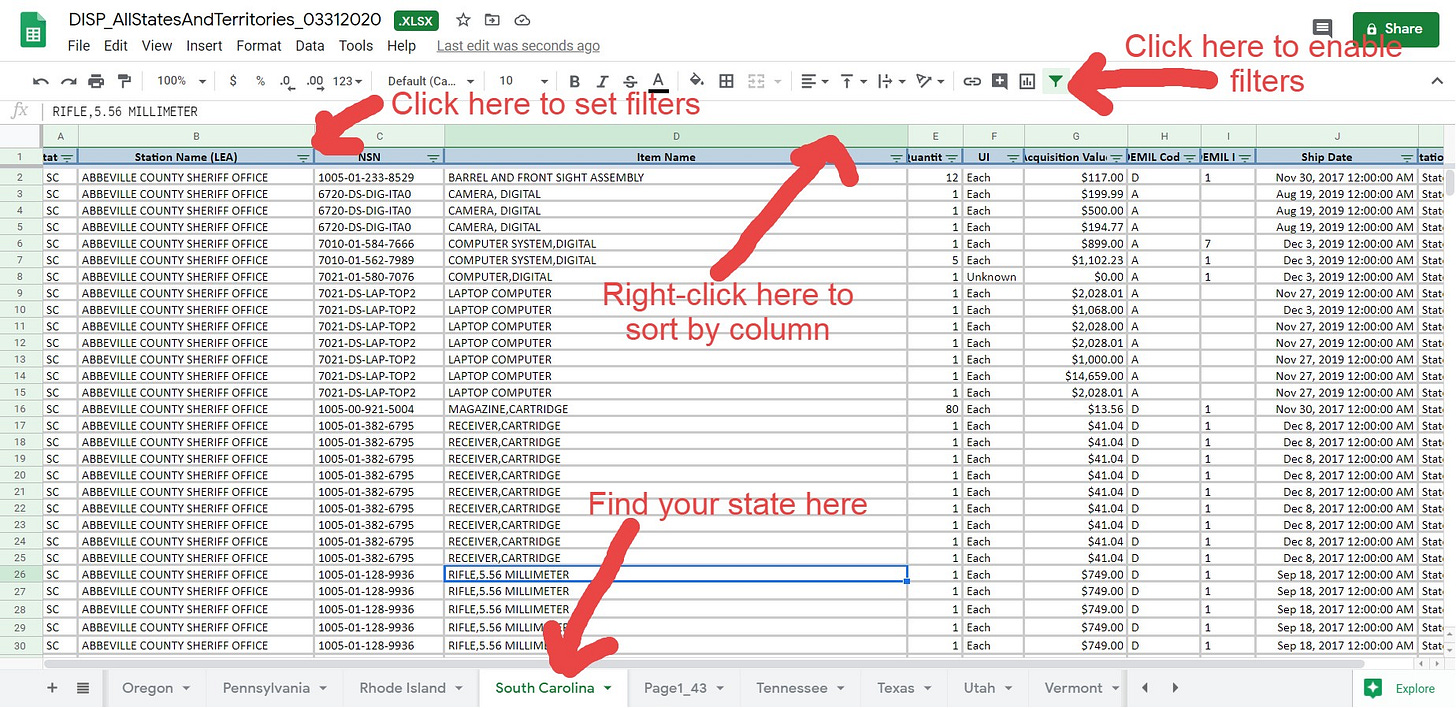This screenshot has height=708, width=1456.
Task: Format selection as currency
Action: pyautogui.click(x=233, y=81)
